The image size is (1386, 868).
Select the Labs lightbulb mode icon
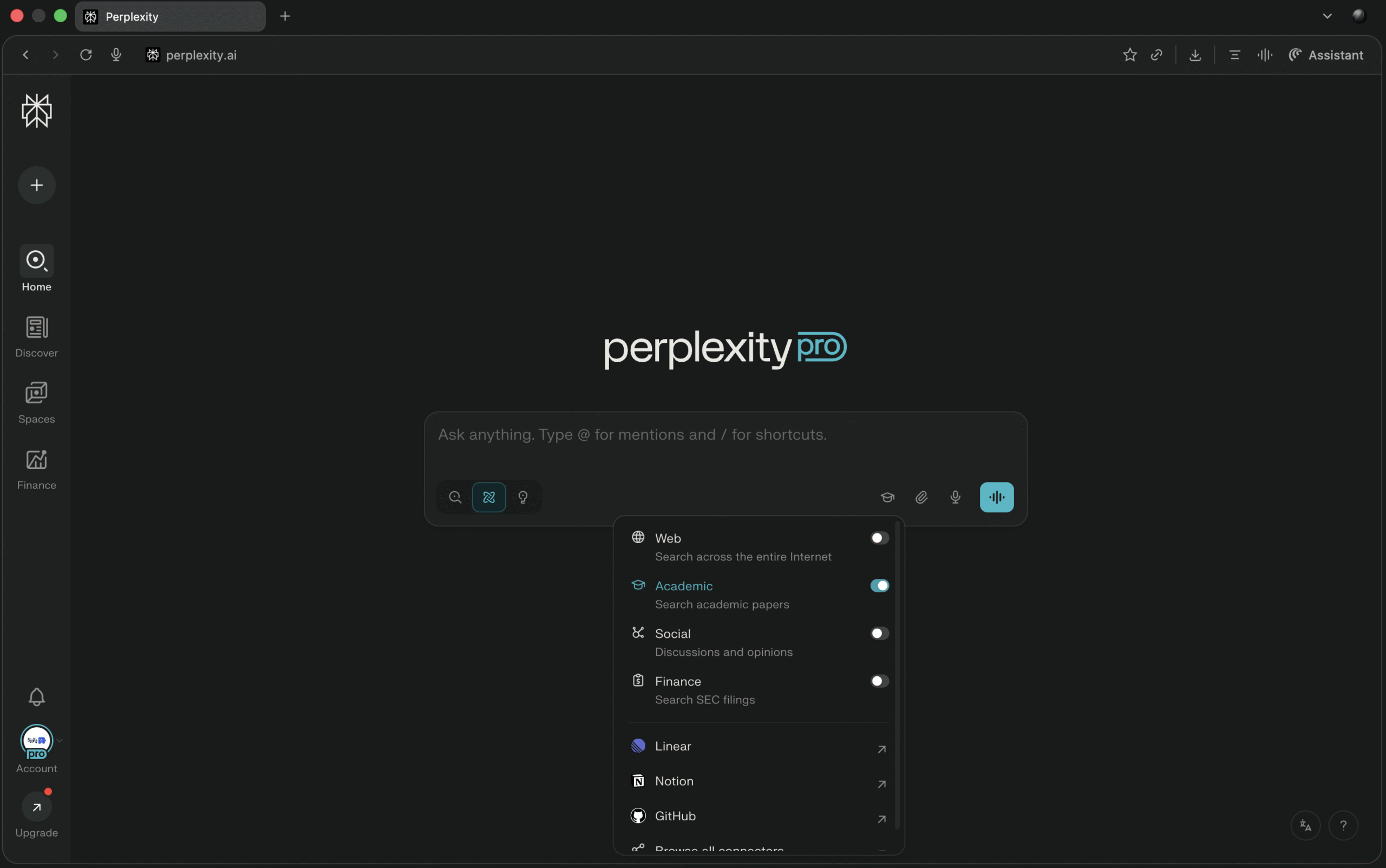(523, 497)
